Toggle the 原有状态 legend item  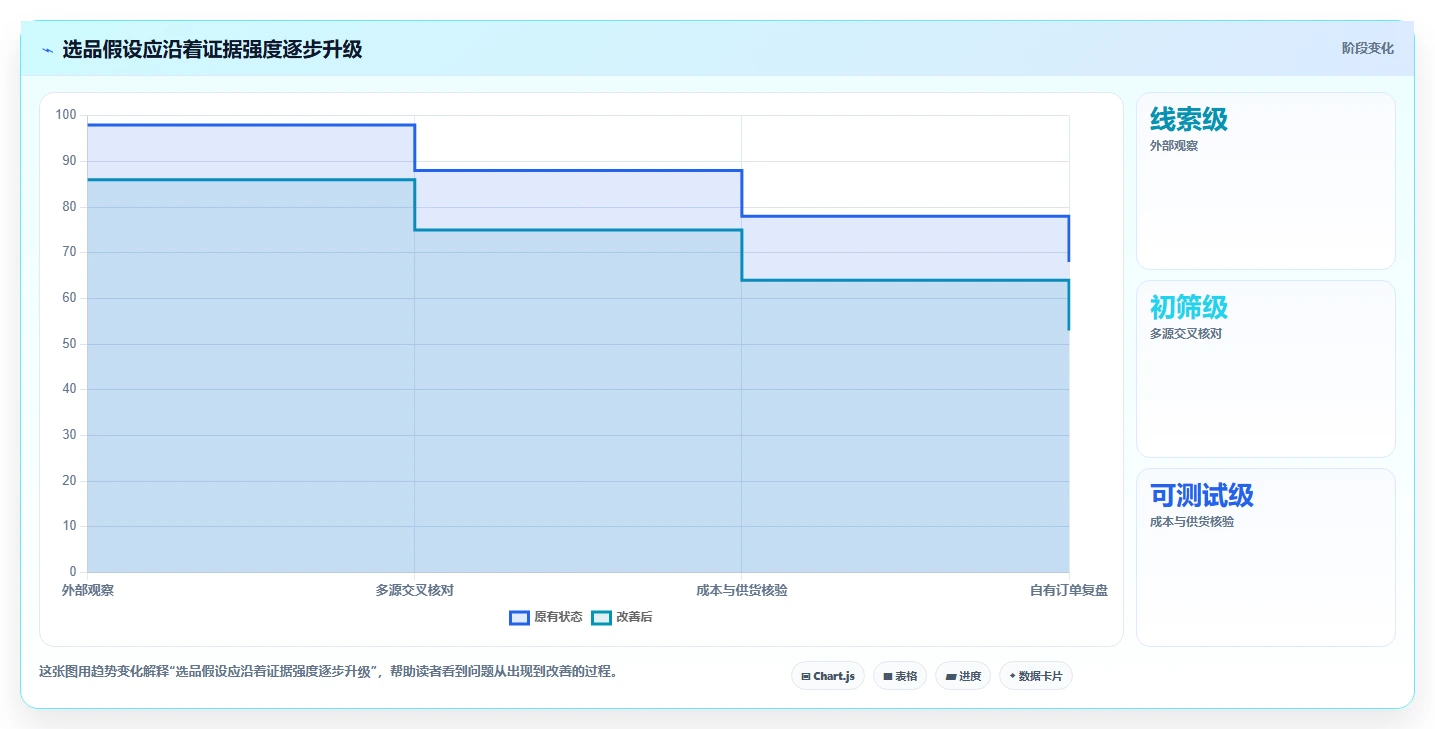coord(546,617)
